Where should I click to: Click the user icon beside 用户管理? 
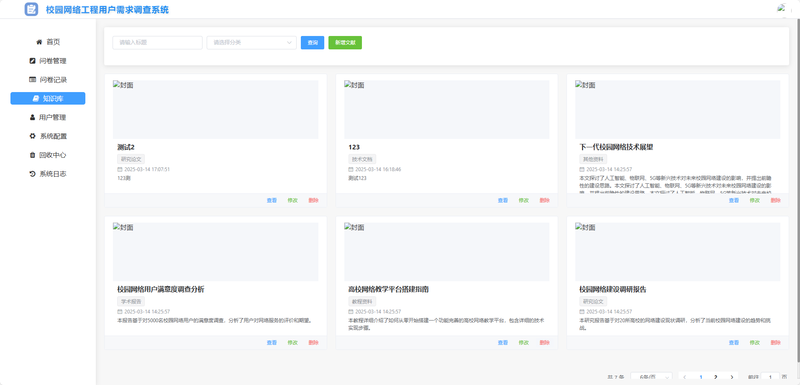click(33, 117)
